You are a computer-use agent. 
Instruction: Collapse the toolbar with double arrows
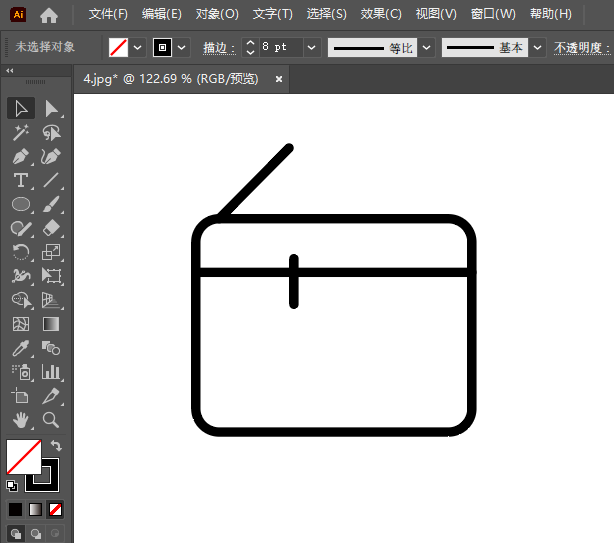pyautogui.click(x=10, y=70)
